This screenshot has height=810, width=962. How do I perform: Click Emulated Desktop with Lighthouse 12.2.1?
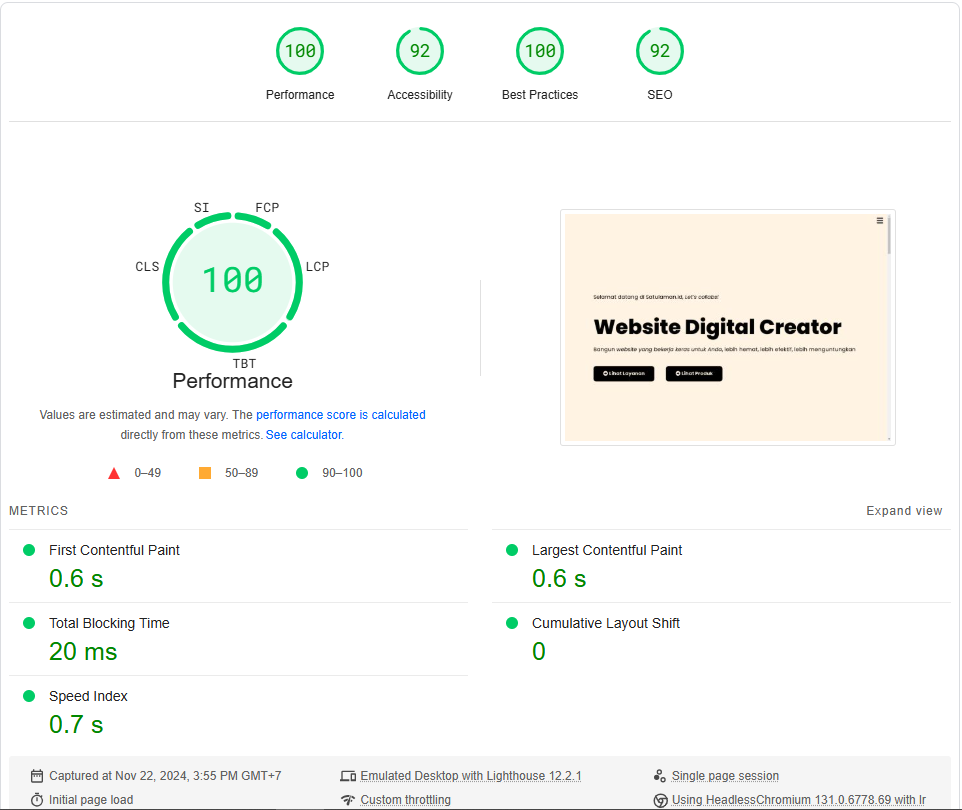point(470,776)
